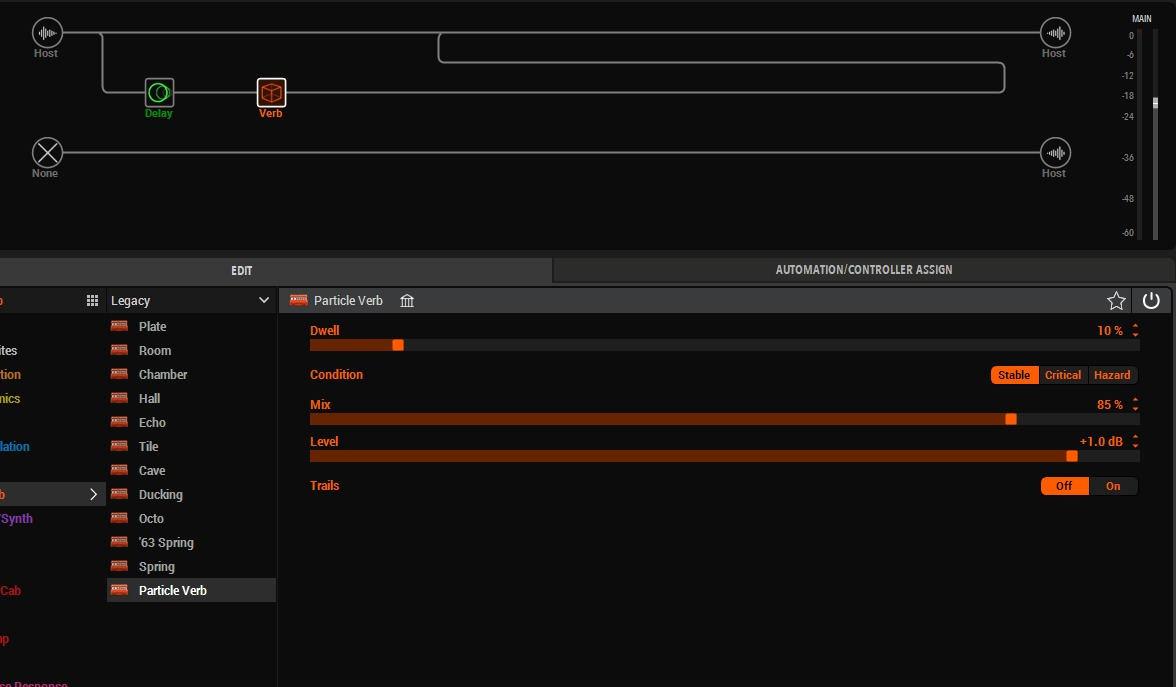
Task: Click the None input block icon
Action: click(x=47, y=153)
